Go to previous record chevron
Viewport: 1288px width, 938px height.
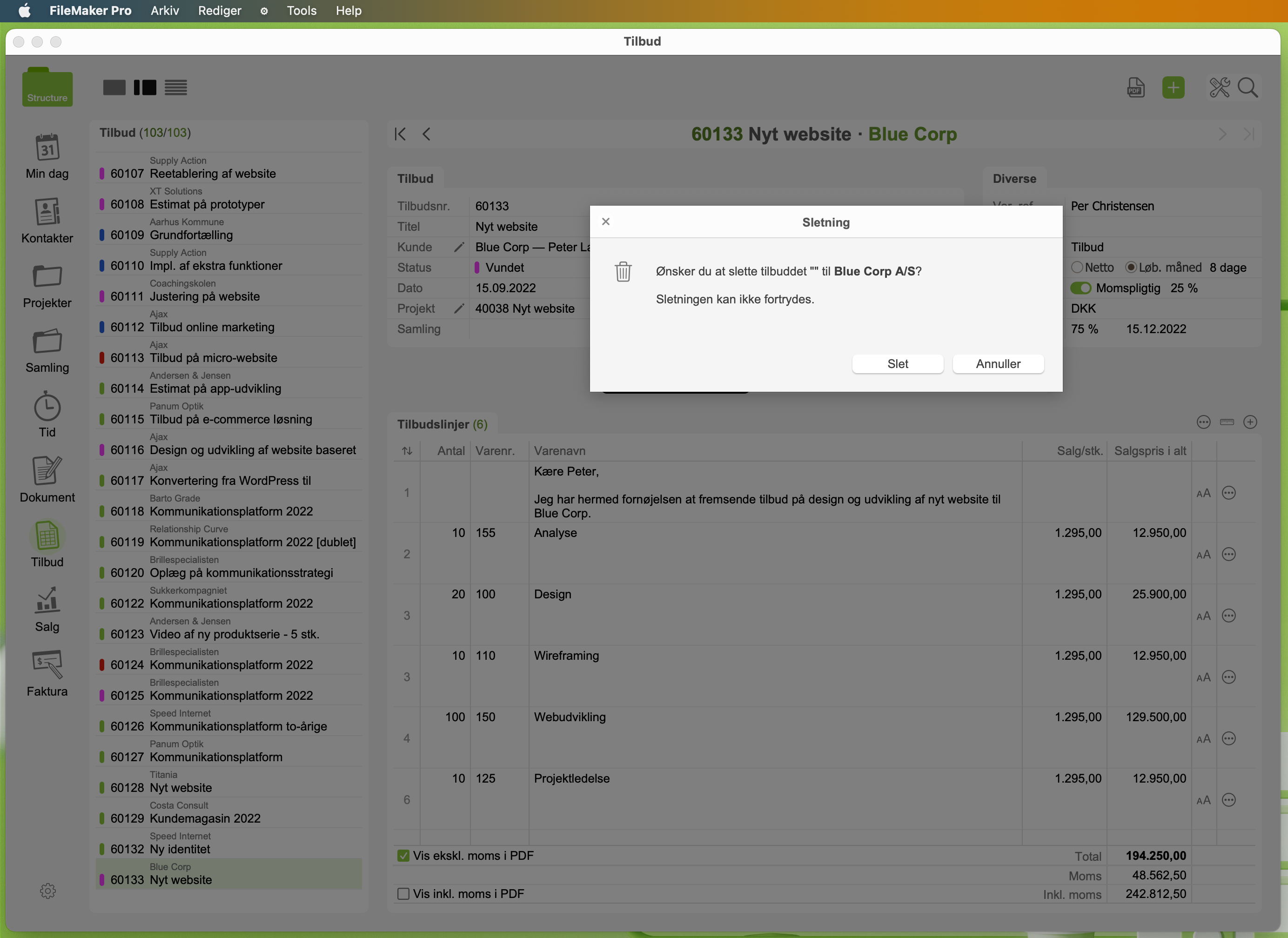[x=427, y=134]
